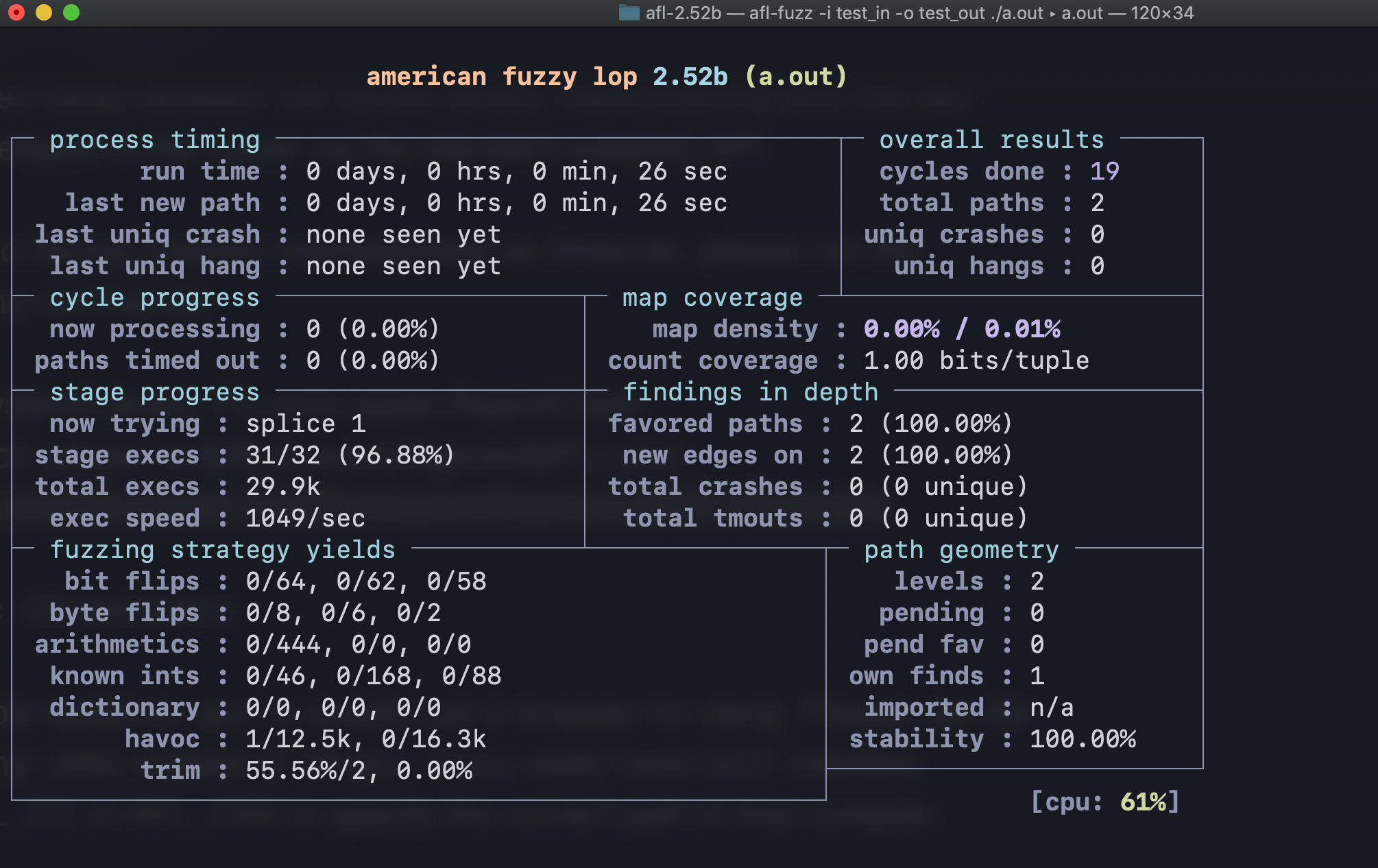The image size is (1378, 868).
Task: Click count coverage '1.00 bits/tuple'
Action: [976, 361]
